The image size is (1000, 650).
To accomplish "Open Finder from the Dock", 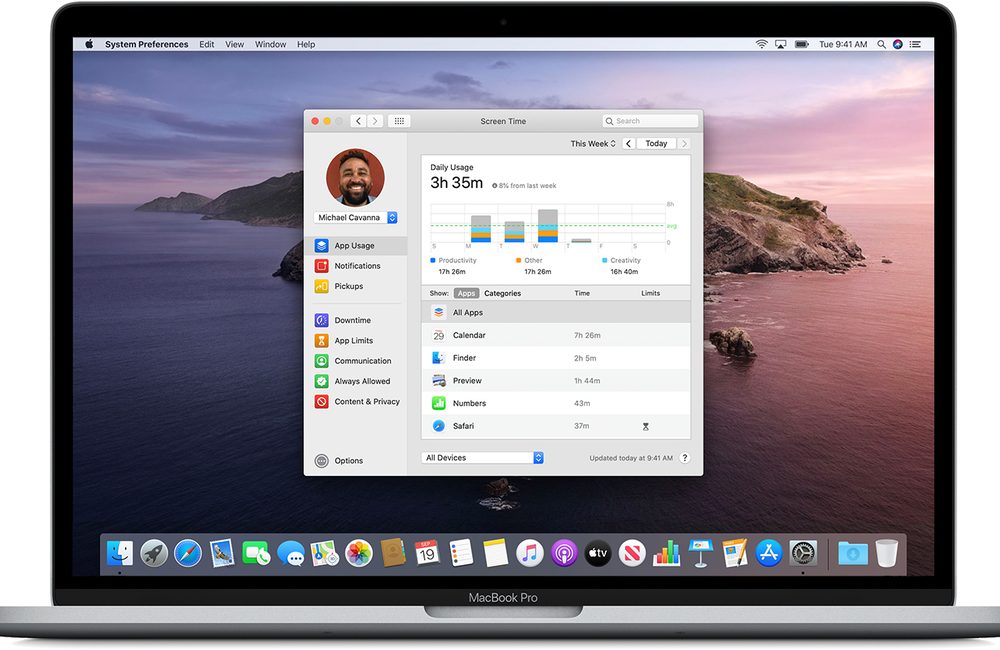I will click(120, 553).
